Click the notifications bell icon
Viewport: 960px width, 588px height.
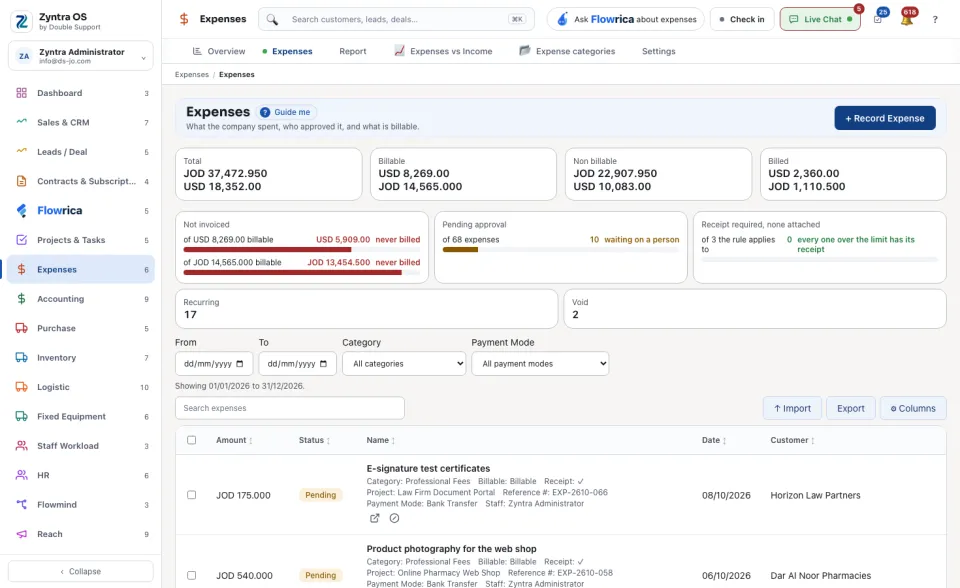(x=907, y=20)
